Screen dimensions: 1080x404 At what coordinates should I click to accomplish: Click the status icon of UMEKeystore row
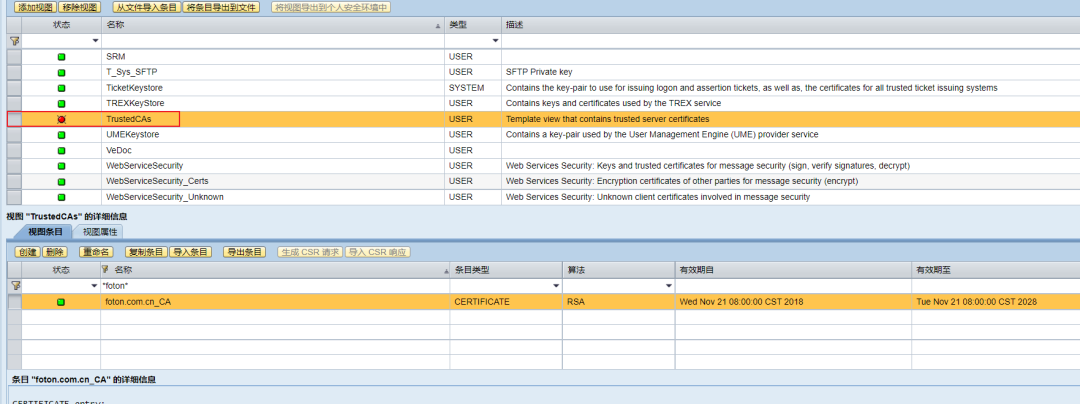tap(61, 135)
